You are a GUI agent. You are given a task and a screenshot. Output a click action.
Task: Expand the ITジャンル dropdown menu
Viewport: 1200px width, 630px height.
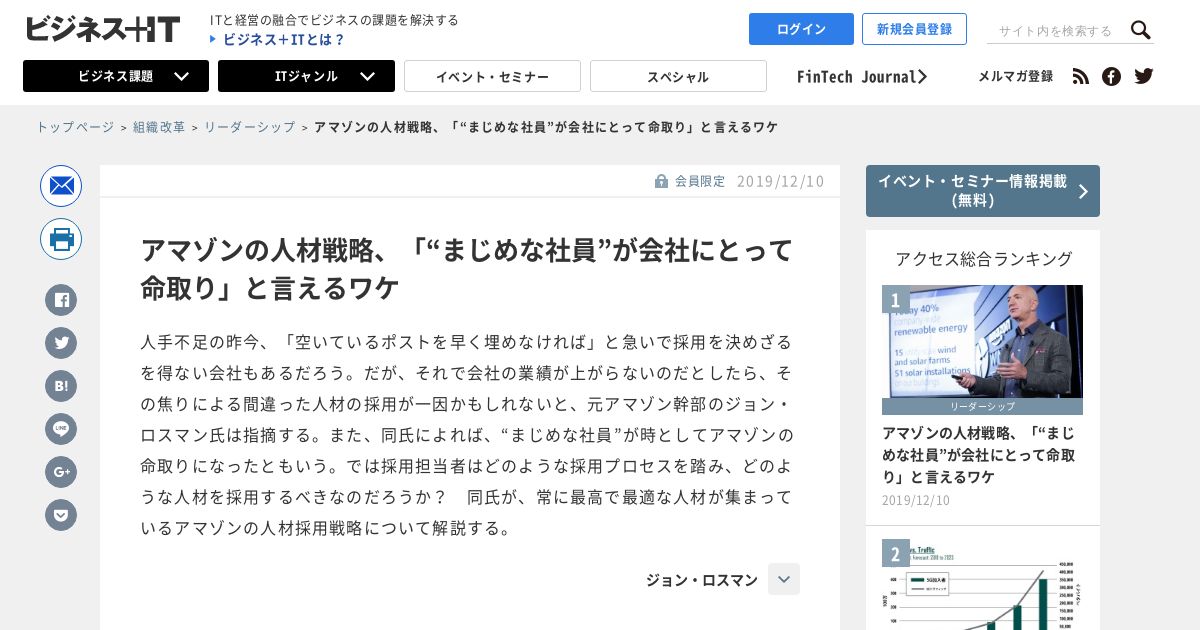(306, 76)
